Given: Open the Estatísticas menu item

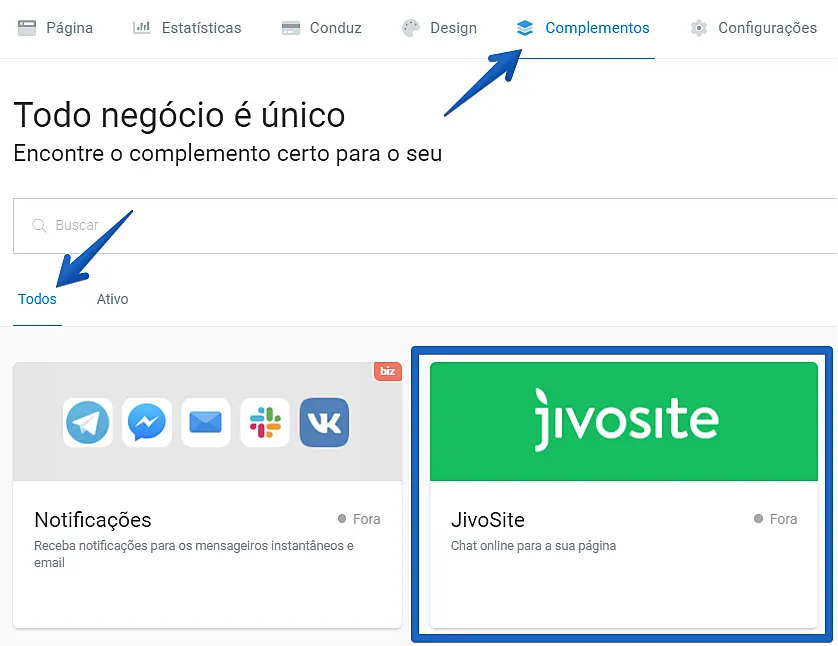Looking at the screenshot, I should (187, 28).
